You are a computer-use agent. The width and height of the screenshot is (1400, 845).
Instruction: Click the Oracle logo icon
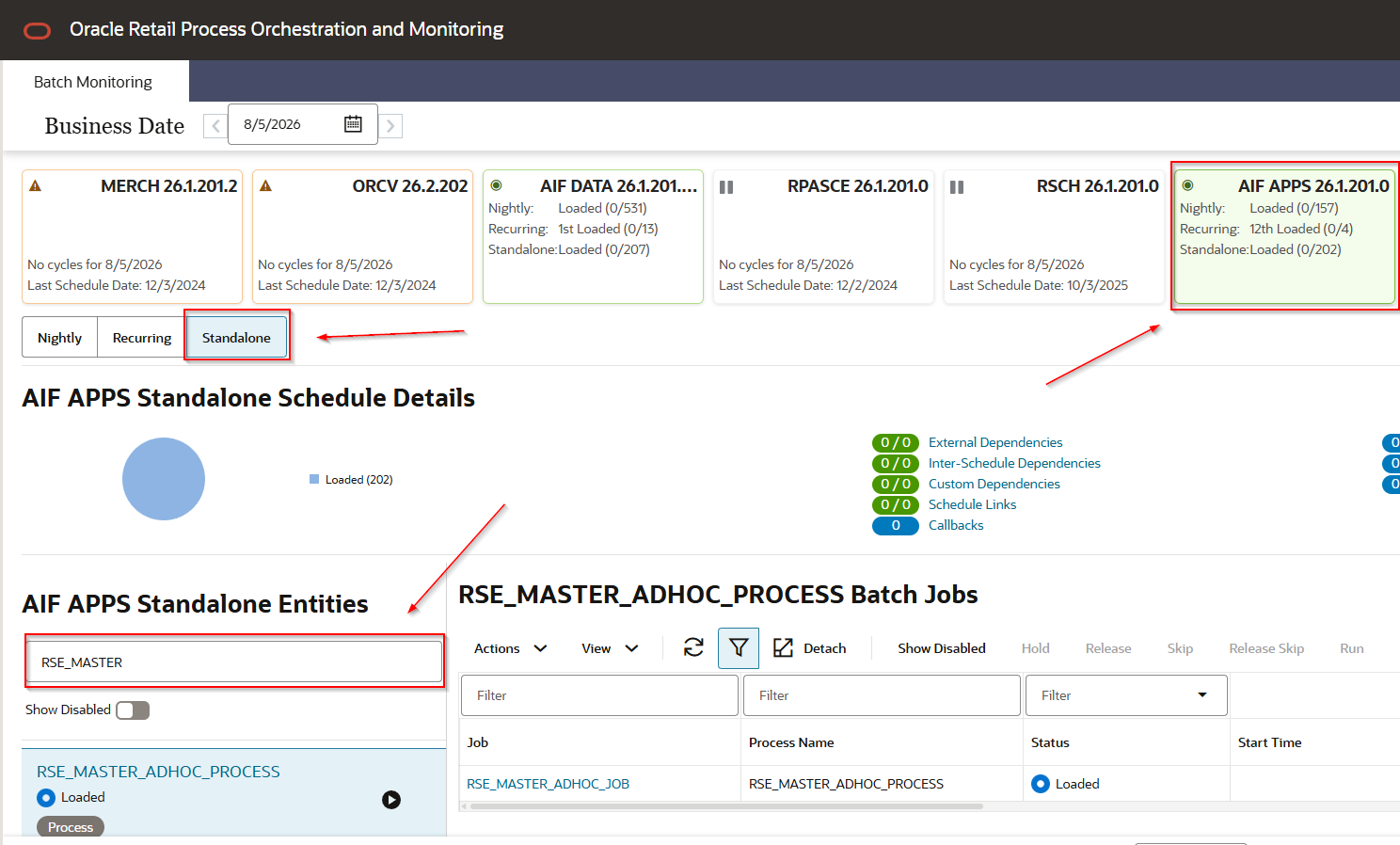click(x=37, y=31)
